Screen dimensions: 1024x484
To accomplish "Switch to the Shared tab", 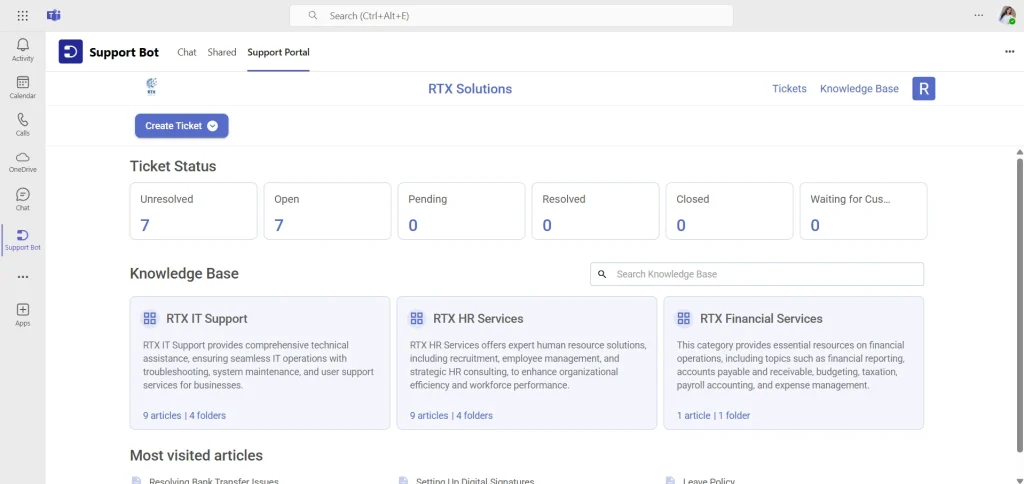I will [222, 52].
